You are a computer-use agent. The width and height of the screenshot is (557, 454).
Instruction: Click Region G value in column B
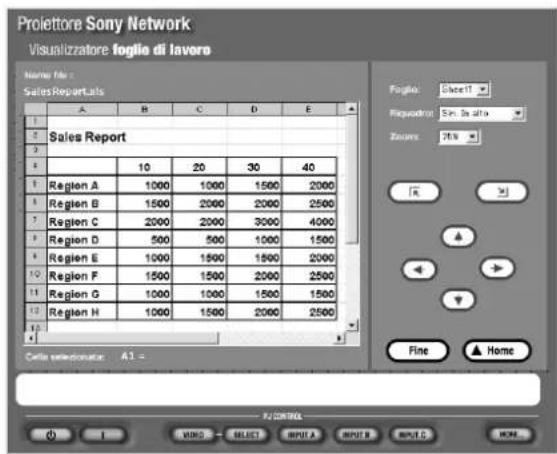point(145,294)
